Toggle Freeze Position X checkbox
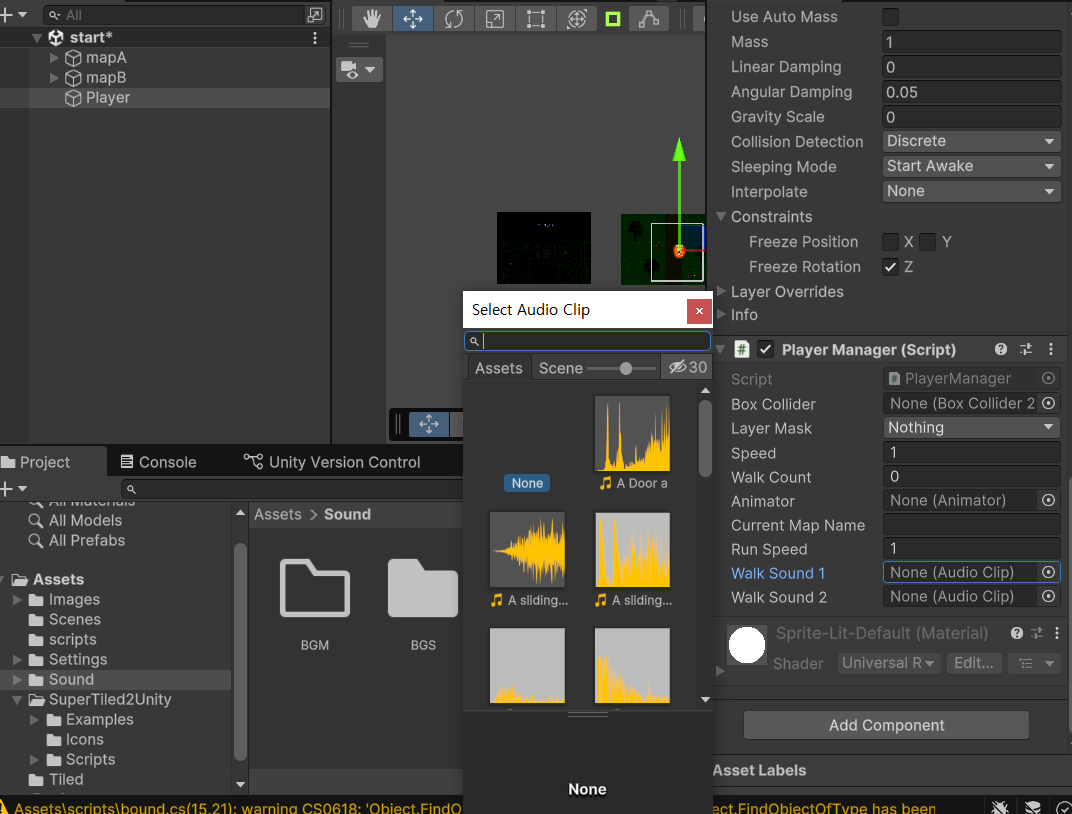The height and width of the screenshot is (814, 1072). (890, 242)
